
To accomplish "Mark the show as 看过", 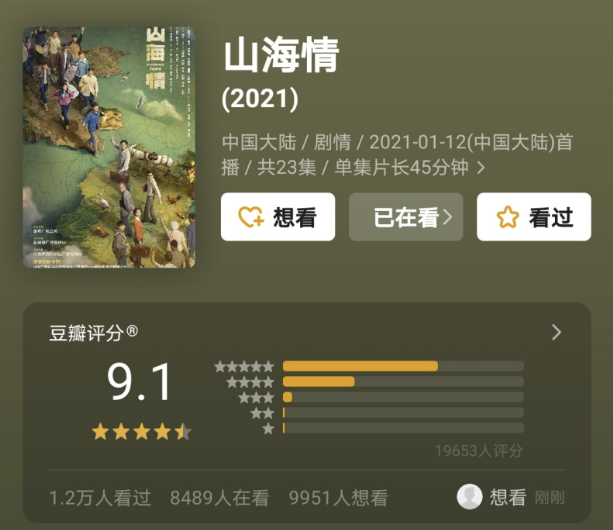I will (x=534, y=217).
